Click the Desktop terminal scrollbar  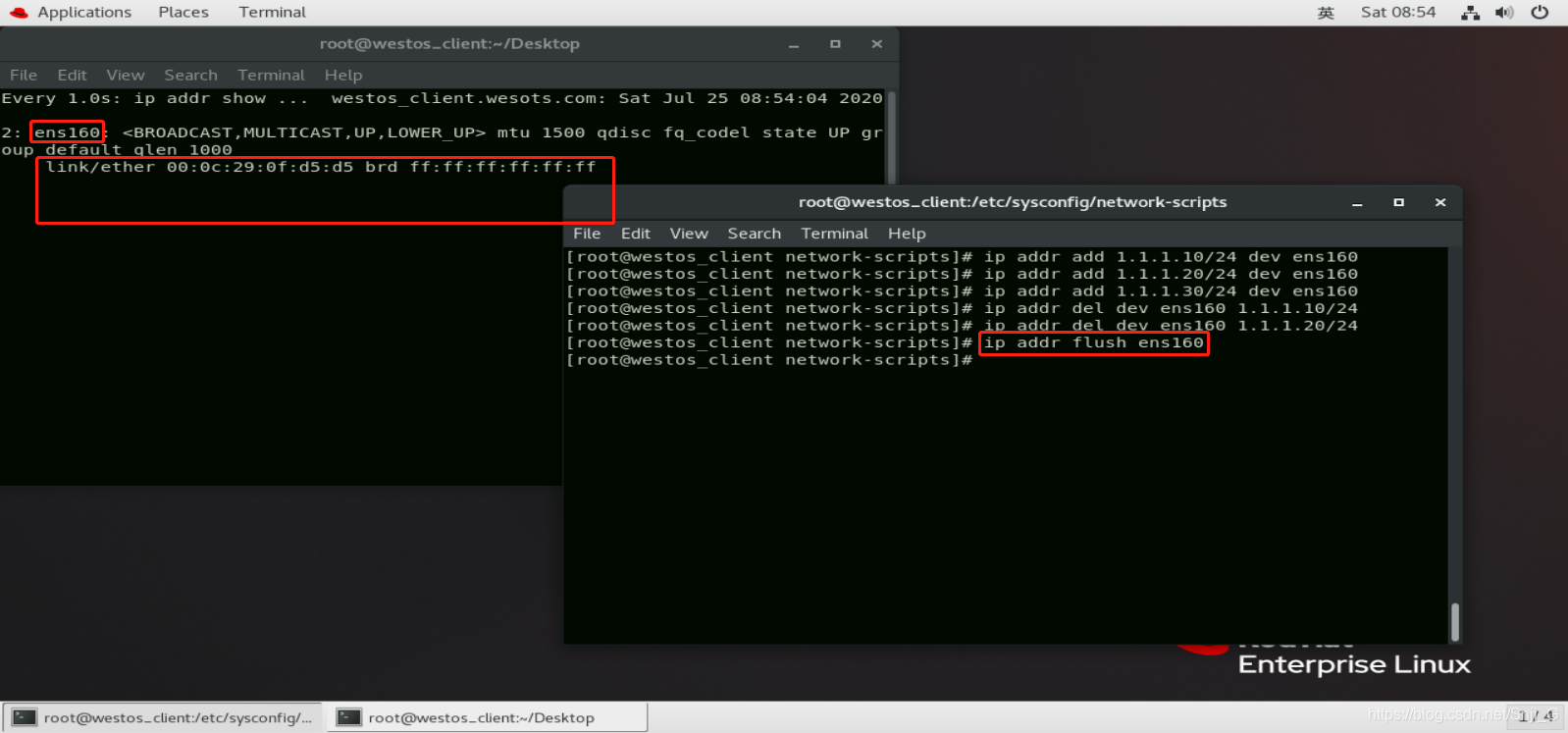pos(892,137)
